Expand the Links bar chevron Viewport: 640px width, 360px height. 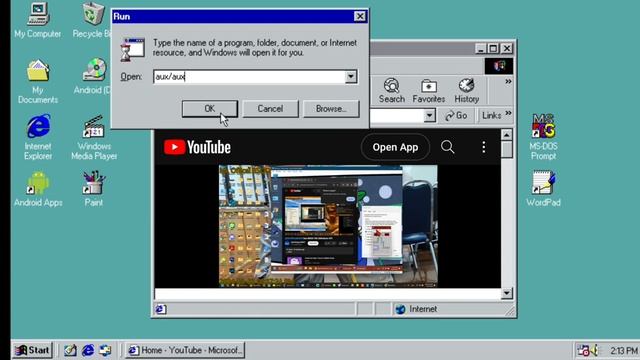click(x=508, y=113)
